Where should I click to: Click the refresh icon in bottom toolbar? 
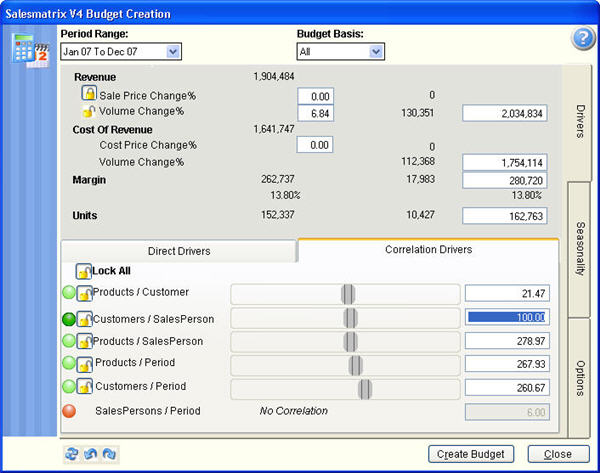click(71, 453)
